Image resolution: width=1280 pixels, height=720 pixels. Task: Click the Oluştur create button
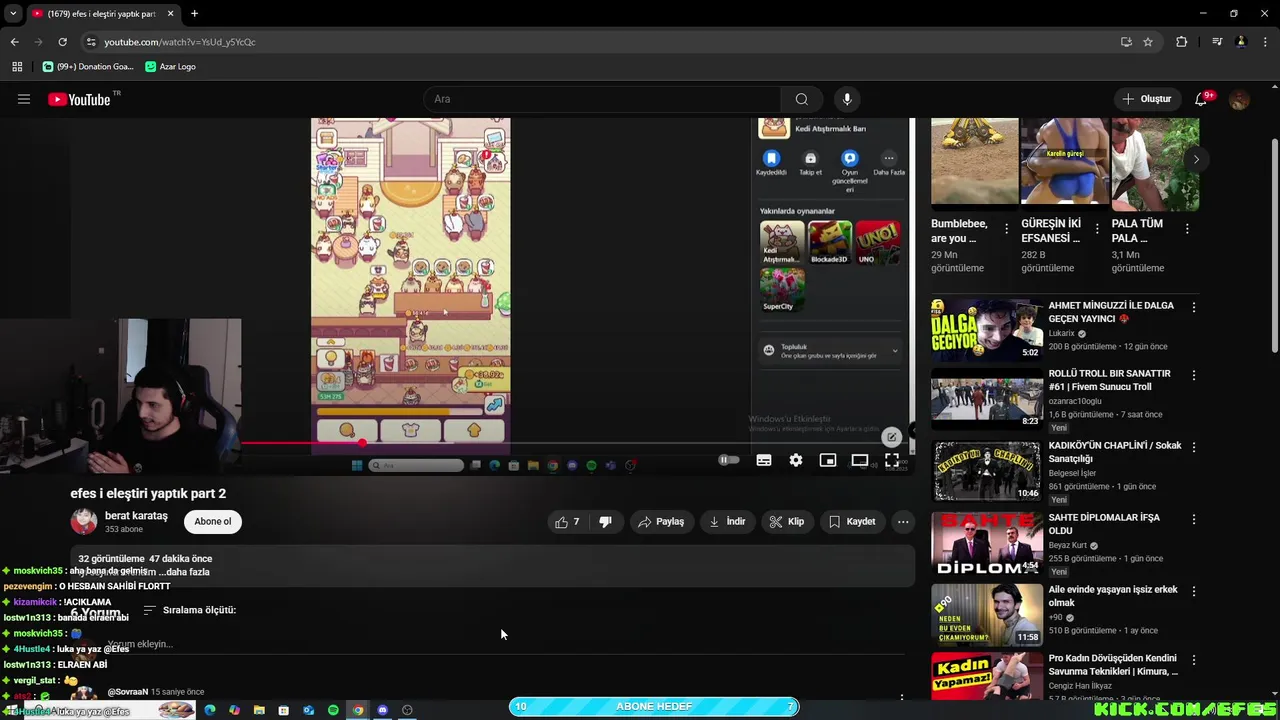1146,99
